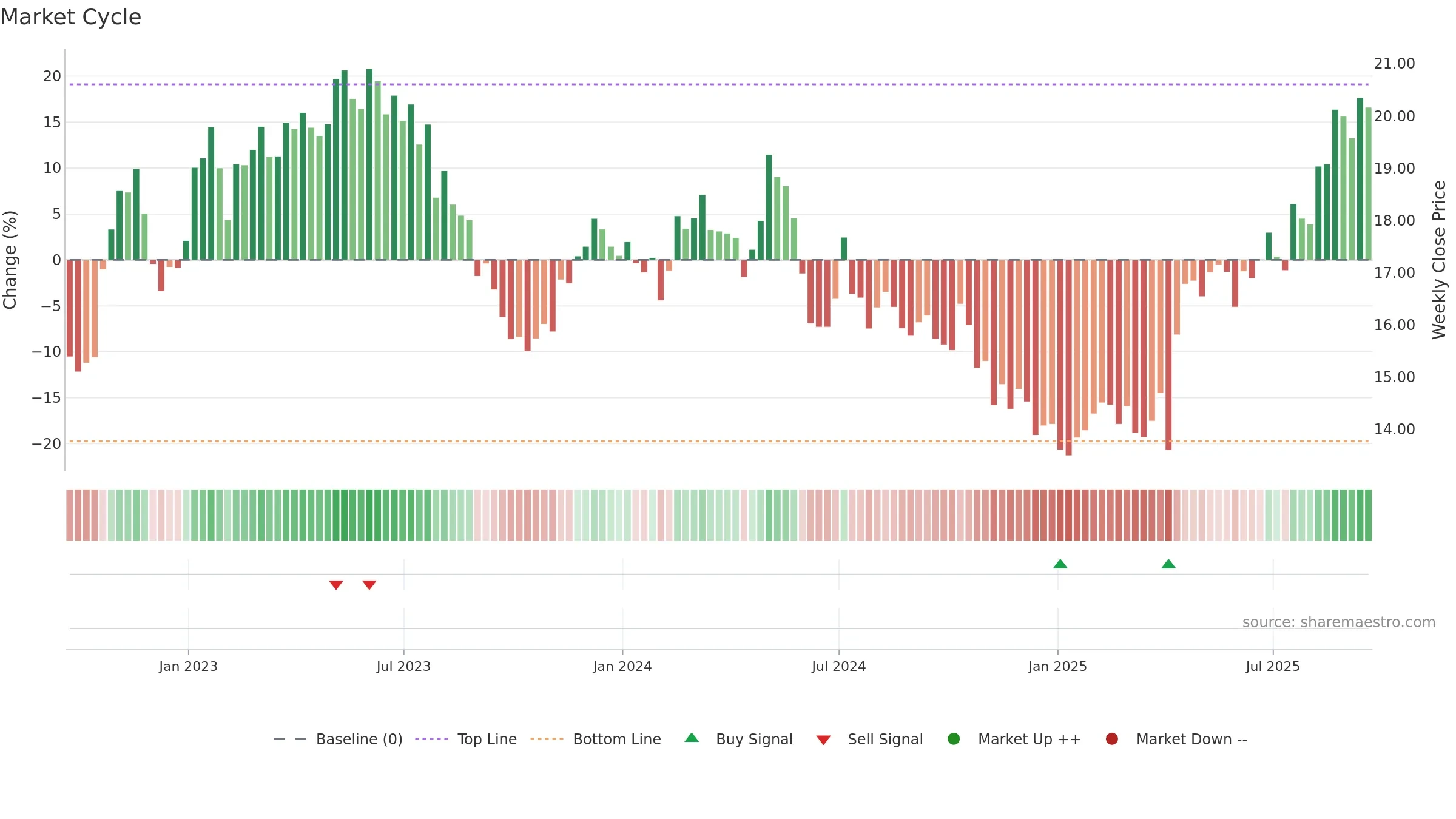Click the Baseline (0) dashed line legend marker
This screenshot has height=819, width=1456.
pyautogui.click(x=290, y=739)
